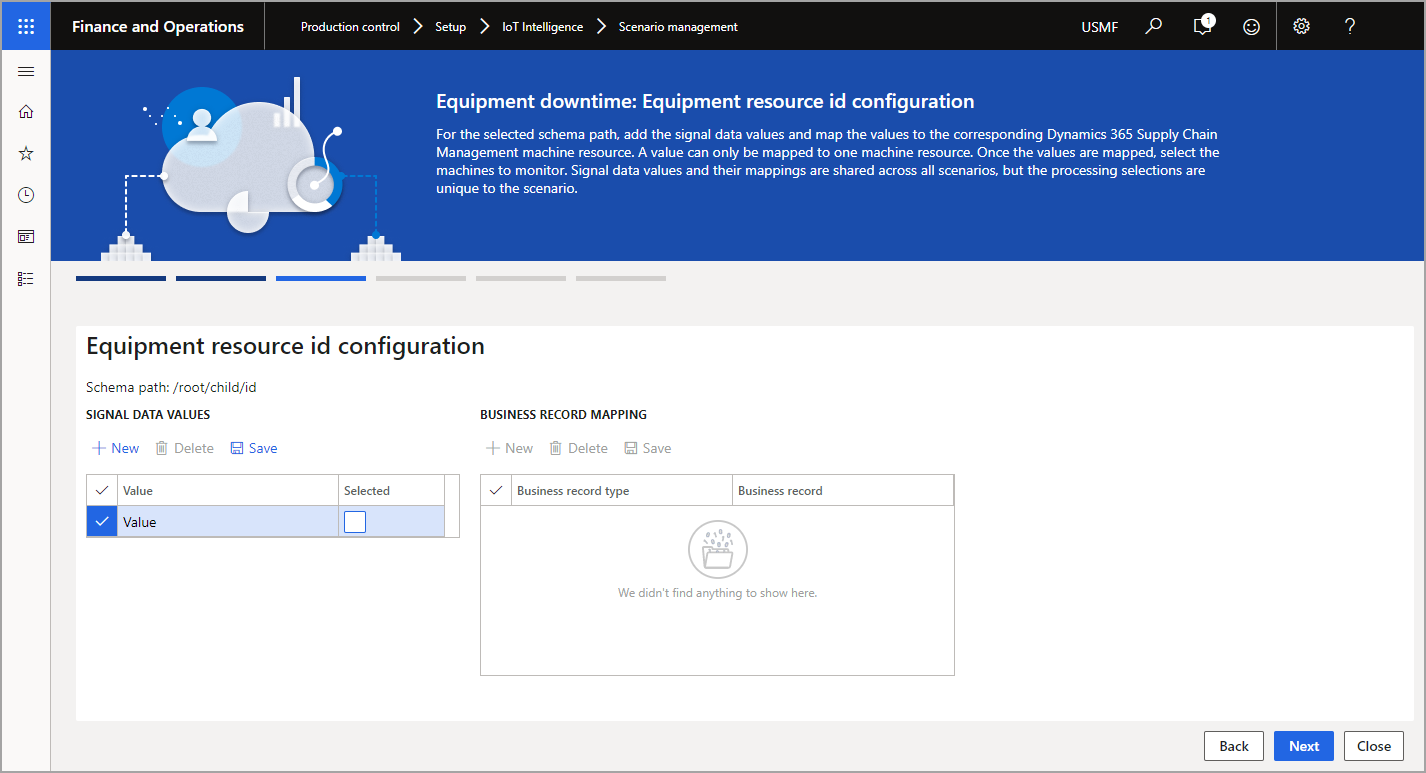The width and height of the screenshot is (1426, 773).
Task: Add New signal data value
Action: [116, 448]
